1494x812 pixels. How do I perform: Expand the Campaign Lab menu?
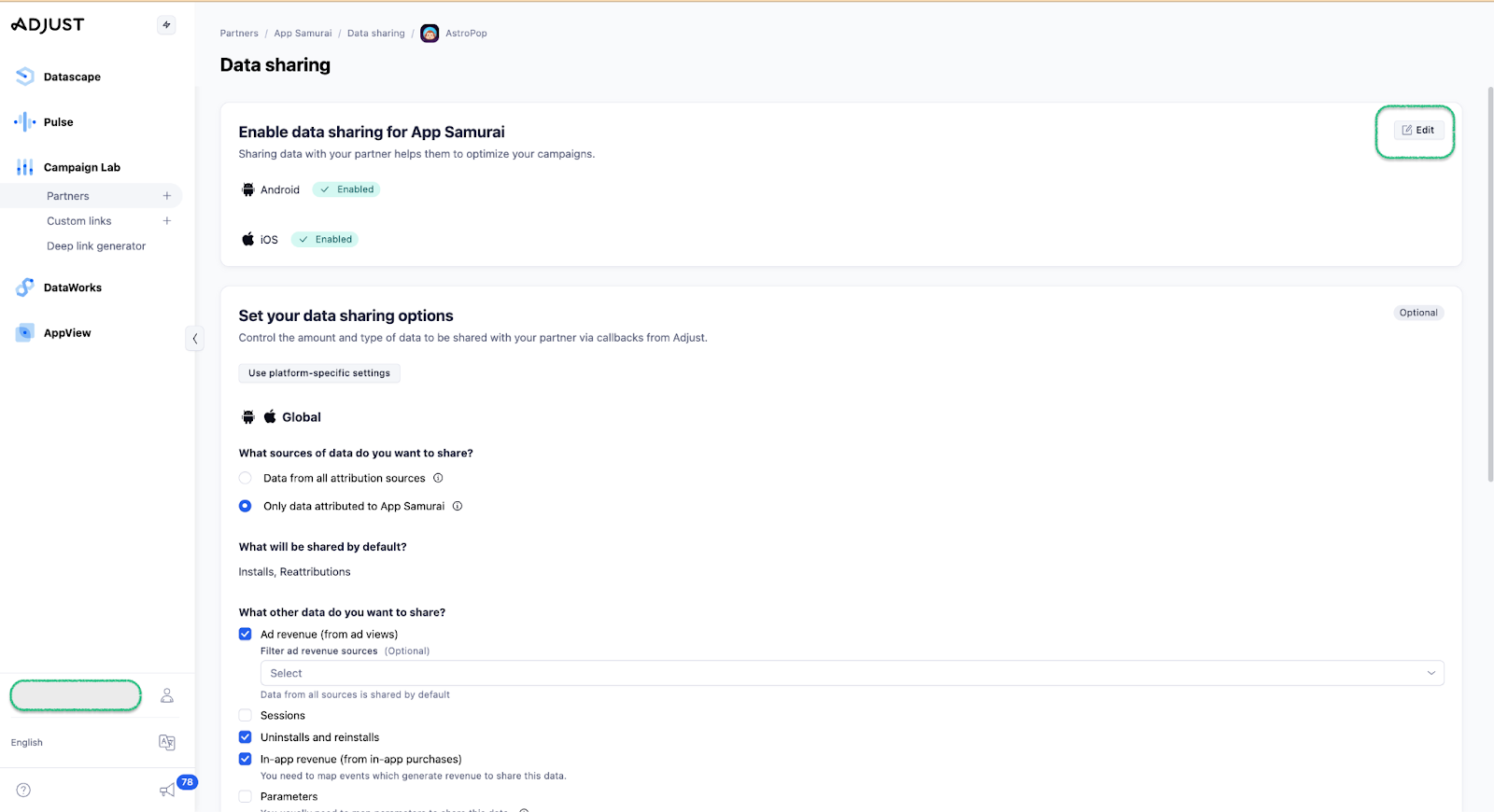[82, 168]
